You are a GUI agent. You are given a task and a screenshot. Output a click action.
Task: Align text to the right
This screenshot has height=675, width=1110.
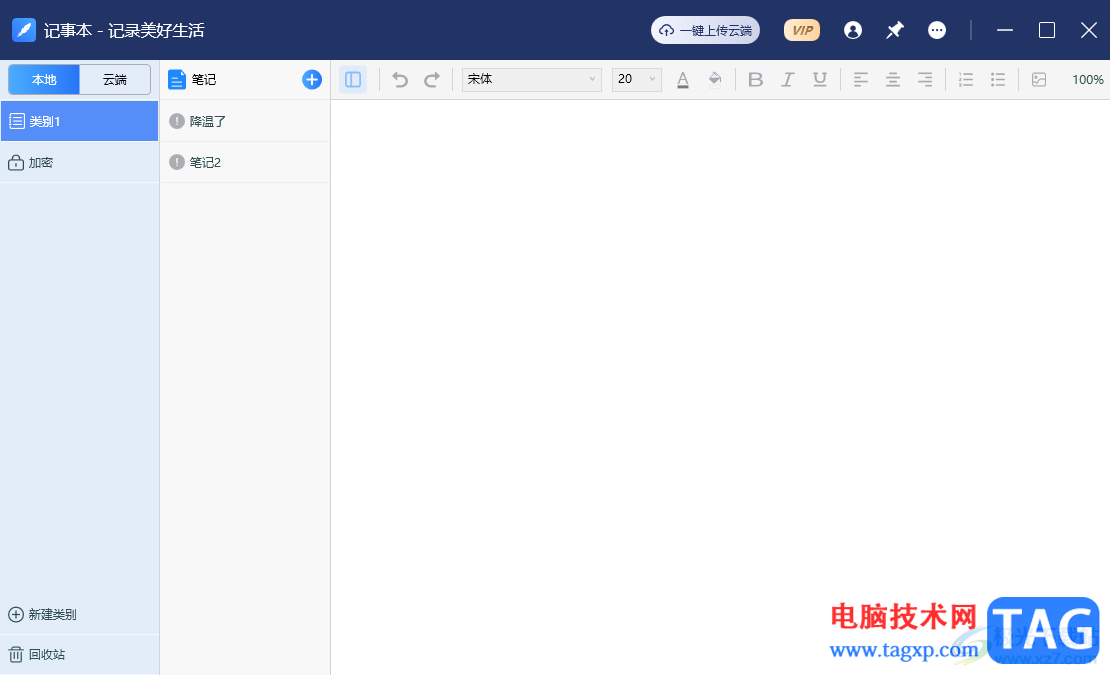click(x=925, y=79)
